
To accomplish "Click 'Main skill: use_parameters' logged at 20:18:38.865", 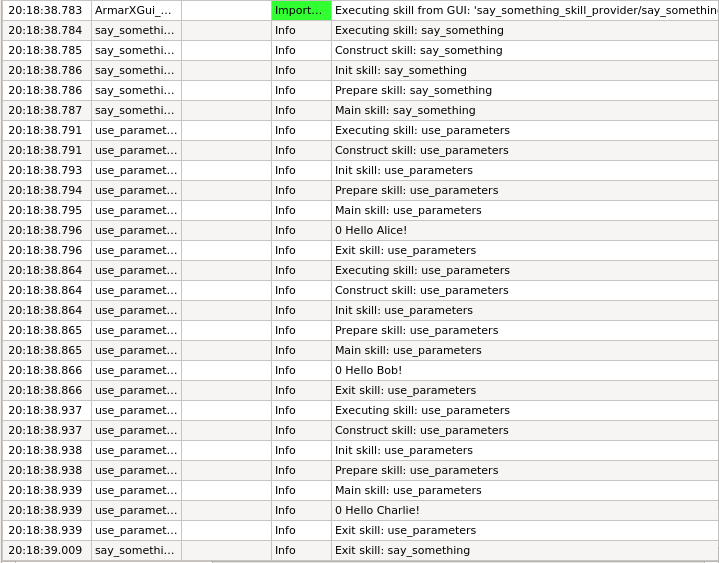I will [x=408, y=350].
